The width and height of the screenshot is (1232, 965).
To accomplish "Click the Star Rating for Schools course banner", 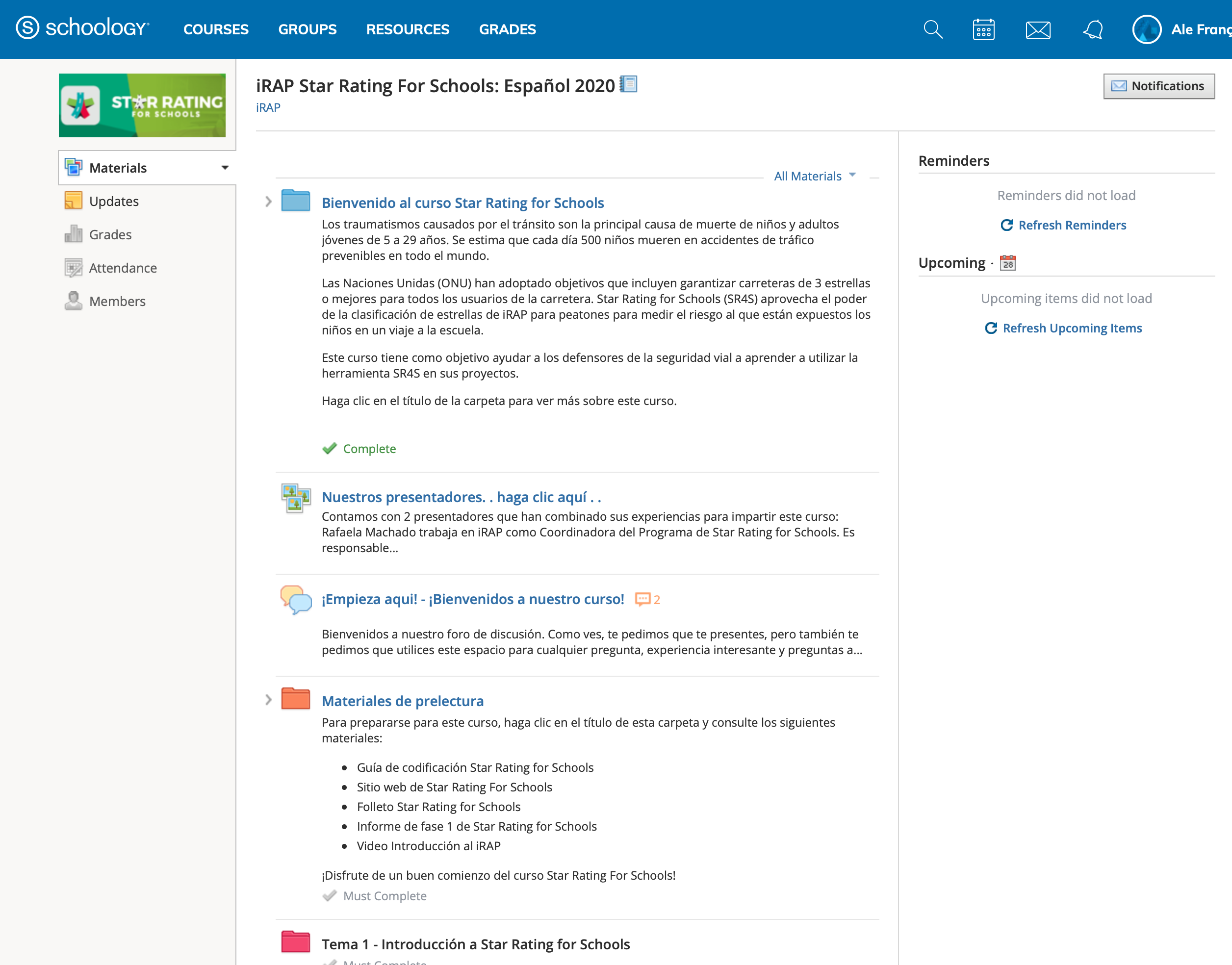I will point(142,105).
